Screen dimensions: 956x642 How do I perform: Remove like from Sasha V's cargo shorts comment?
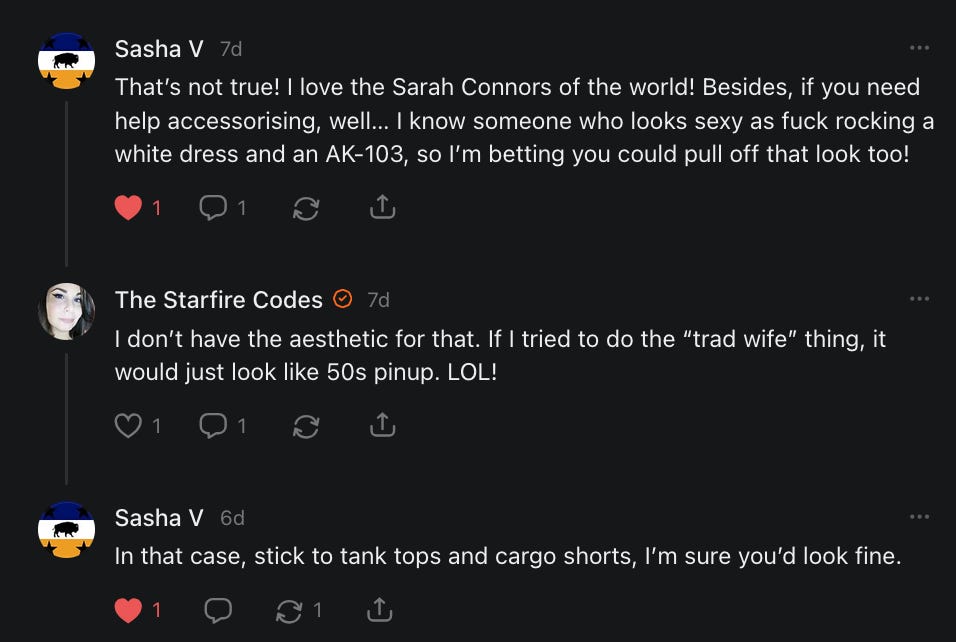(128, 609)
